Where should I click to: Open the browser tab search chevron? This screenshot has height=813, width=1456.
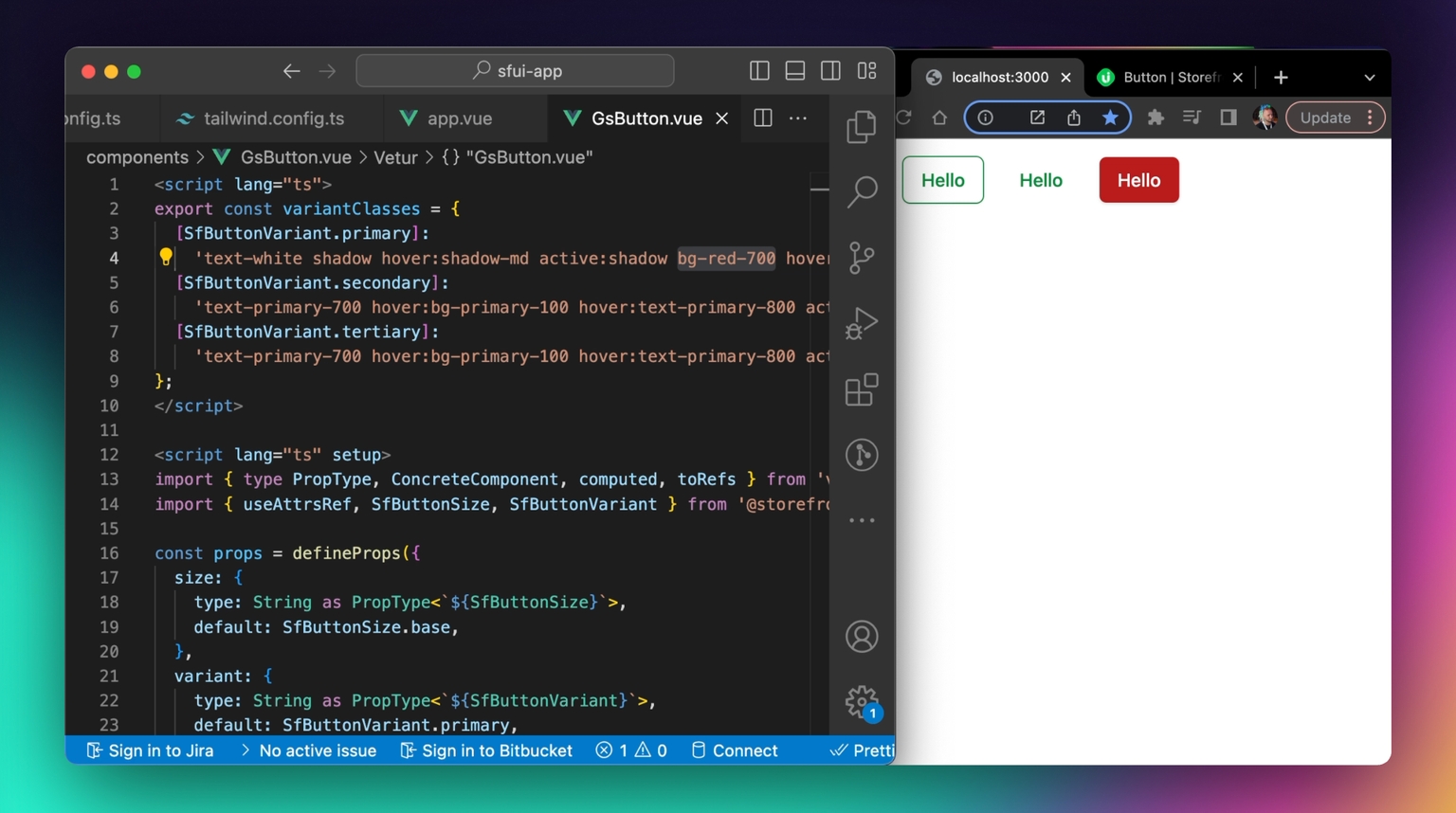(x=1369, y=78)
